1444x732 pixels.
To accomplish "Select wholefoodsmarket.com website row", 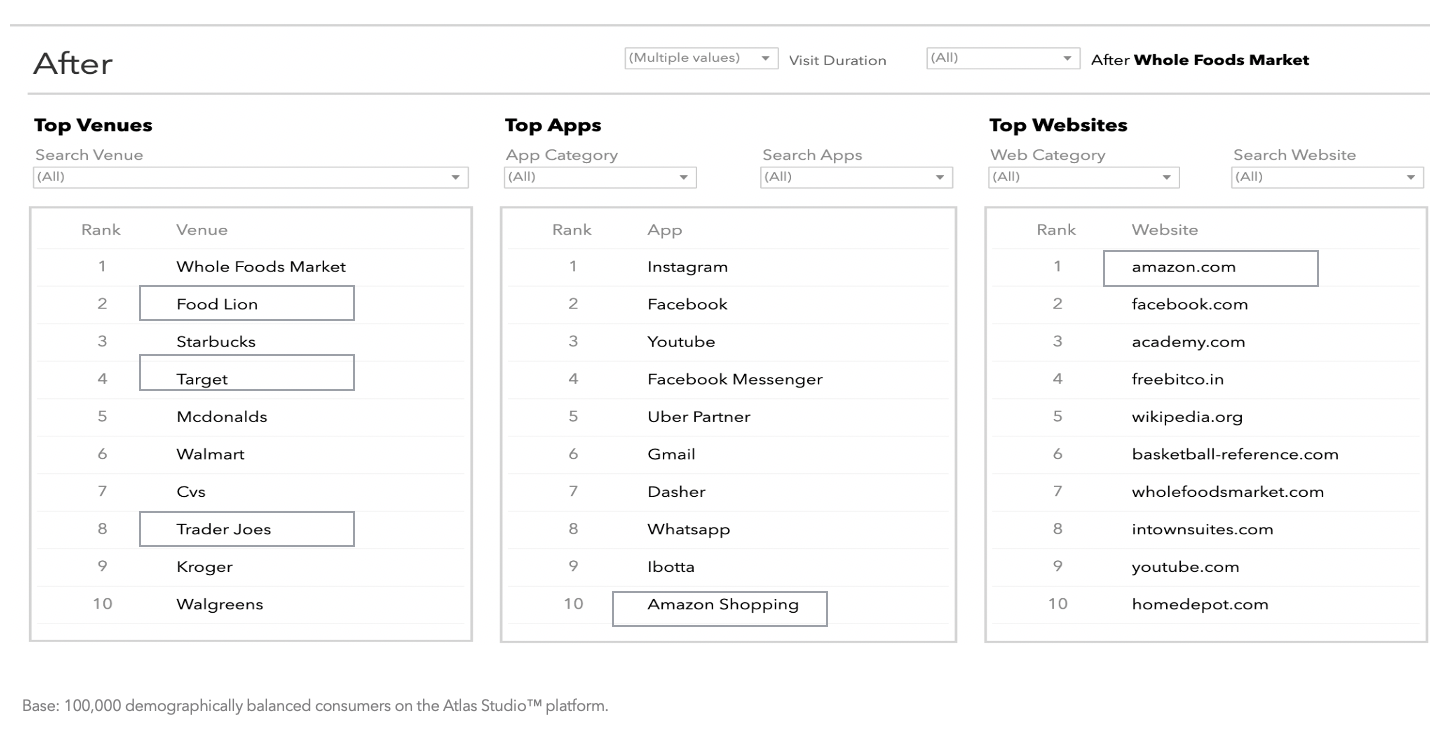I will [1227, 492].
